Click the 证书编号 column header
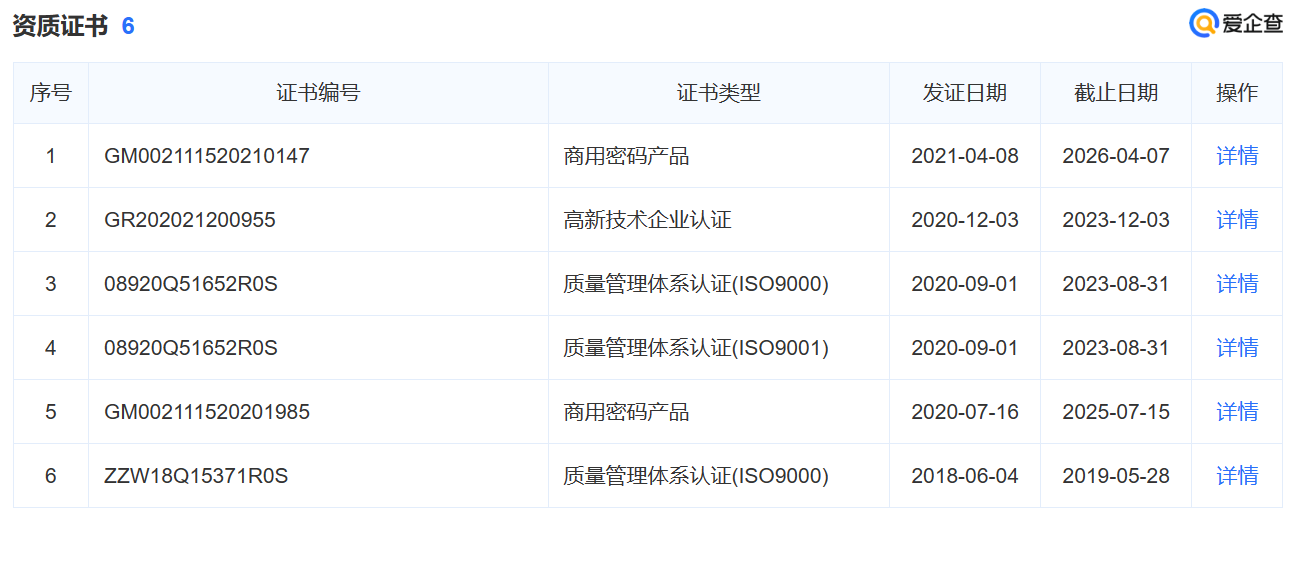 pos(318,93)
